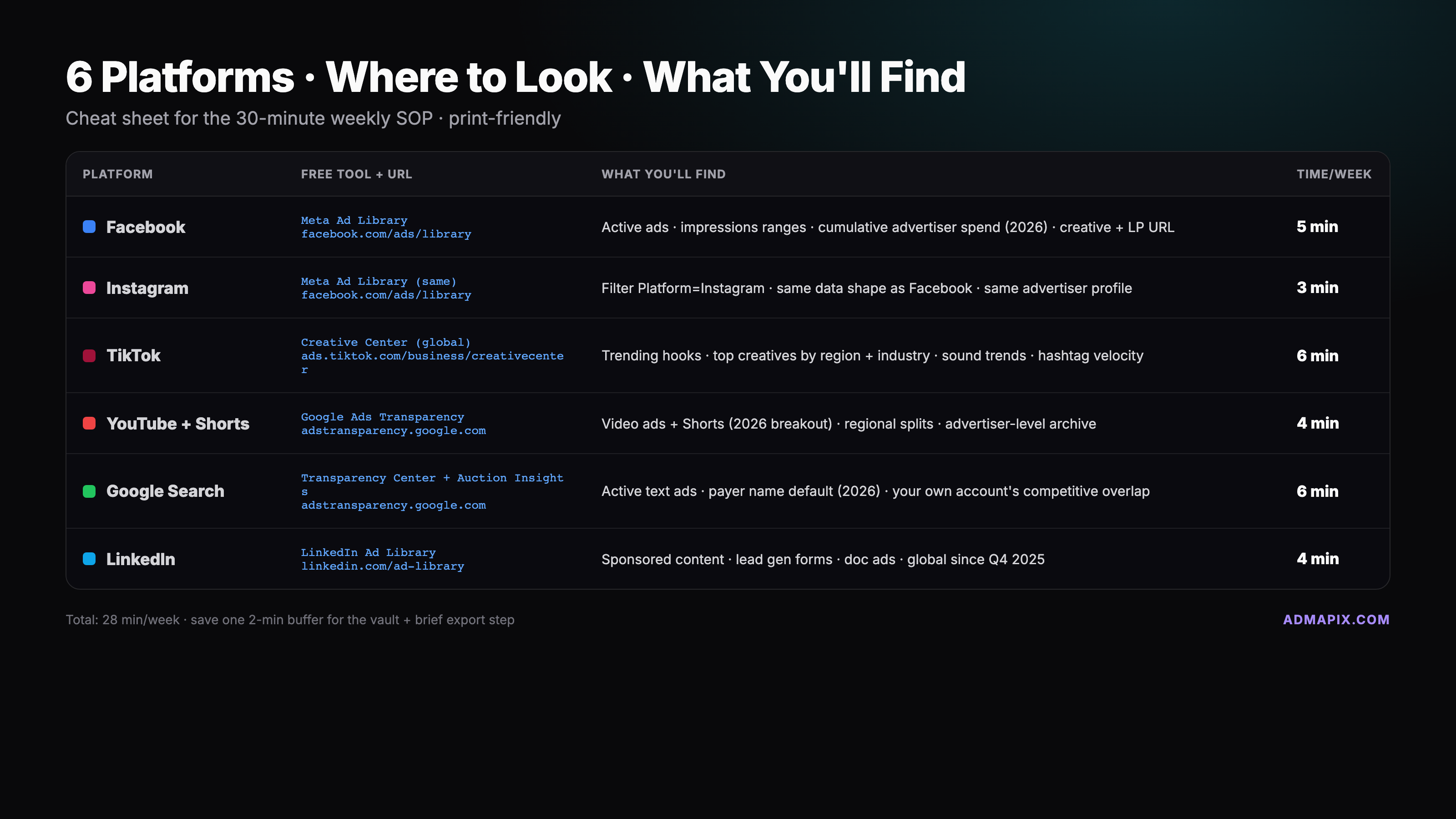
Task: Click the blue Facebook color square
Action: (89, 227)
